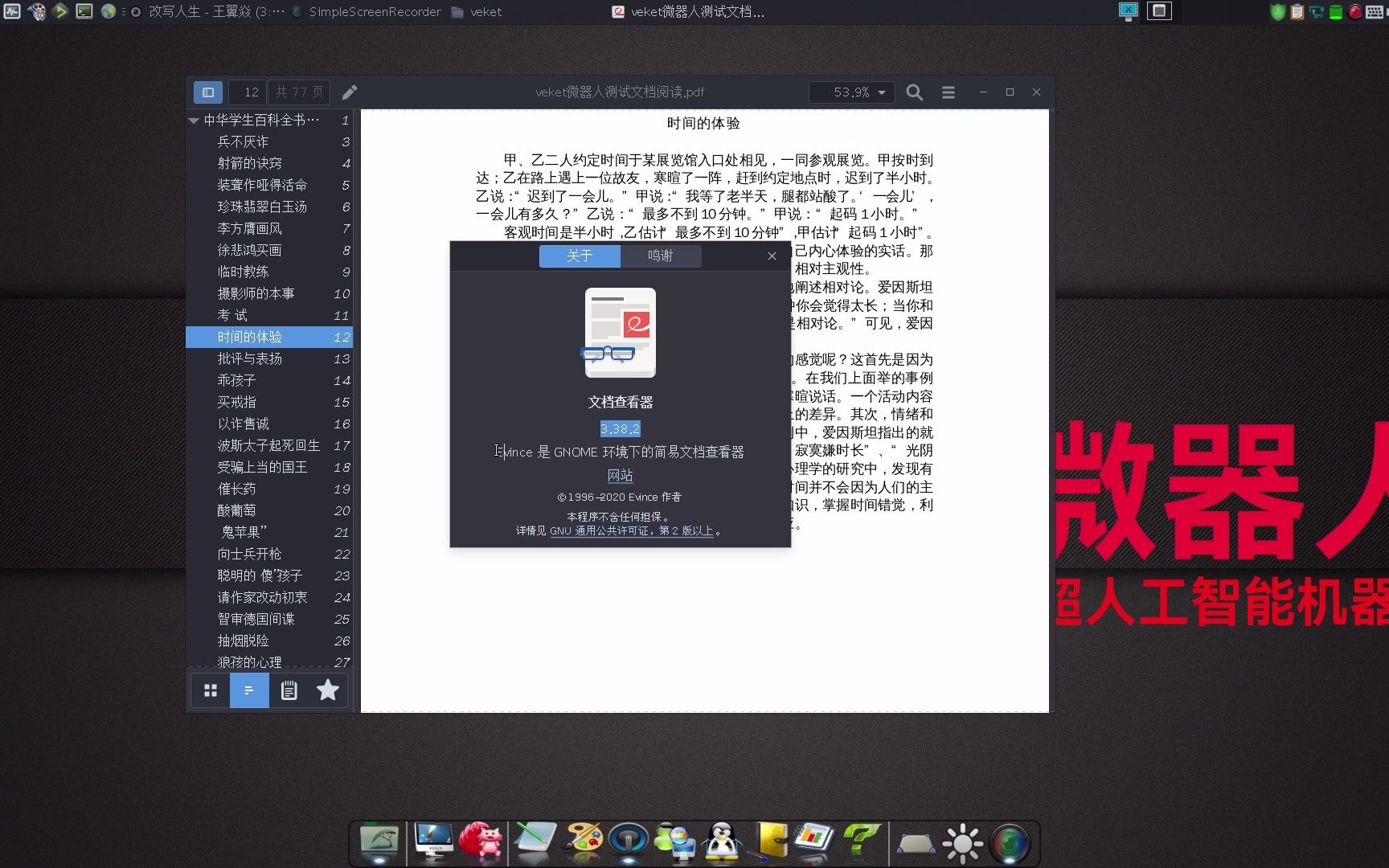Open the painting app from the dock
The height and width of the screenshot is (868, 1389).
click(x=584, y=841)
